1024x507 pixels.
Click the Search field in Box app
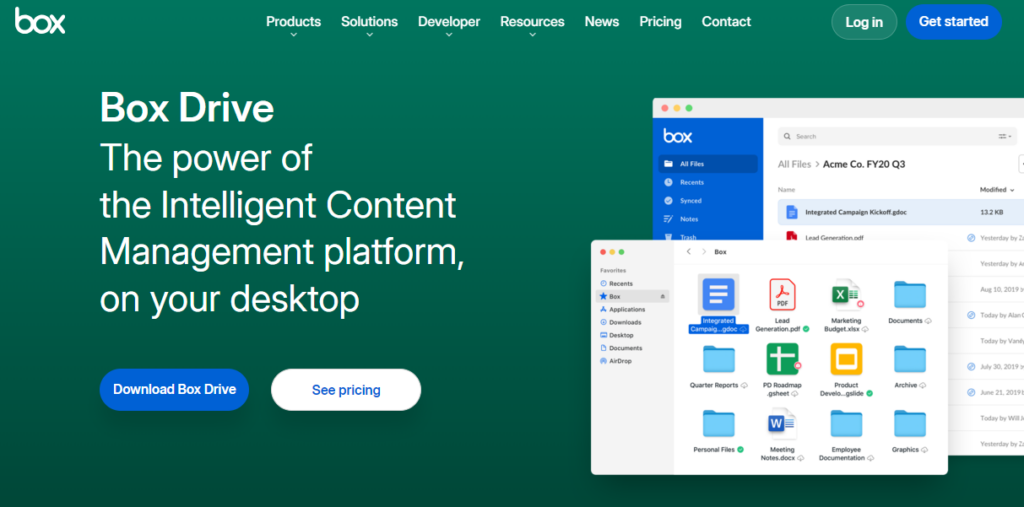click(897, 137)
